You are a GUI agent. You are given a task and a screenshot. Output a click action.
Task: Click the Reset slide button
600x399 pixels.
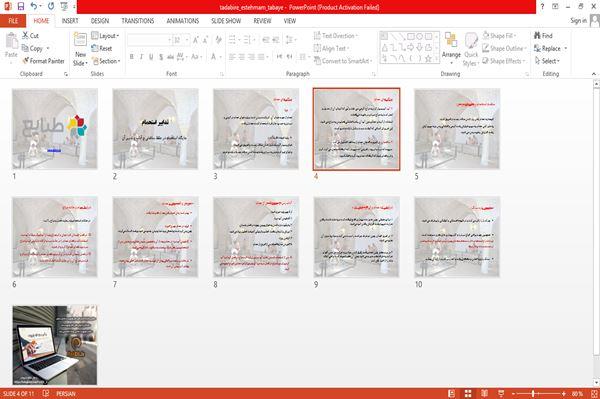pyautogui.click(x=102, y=48)
